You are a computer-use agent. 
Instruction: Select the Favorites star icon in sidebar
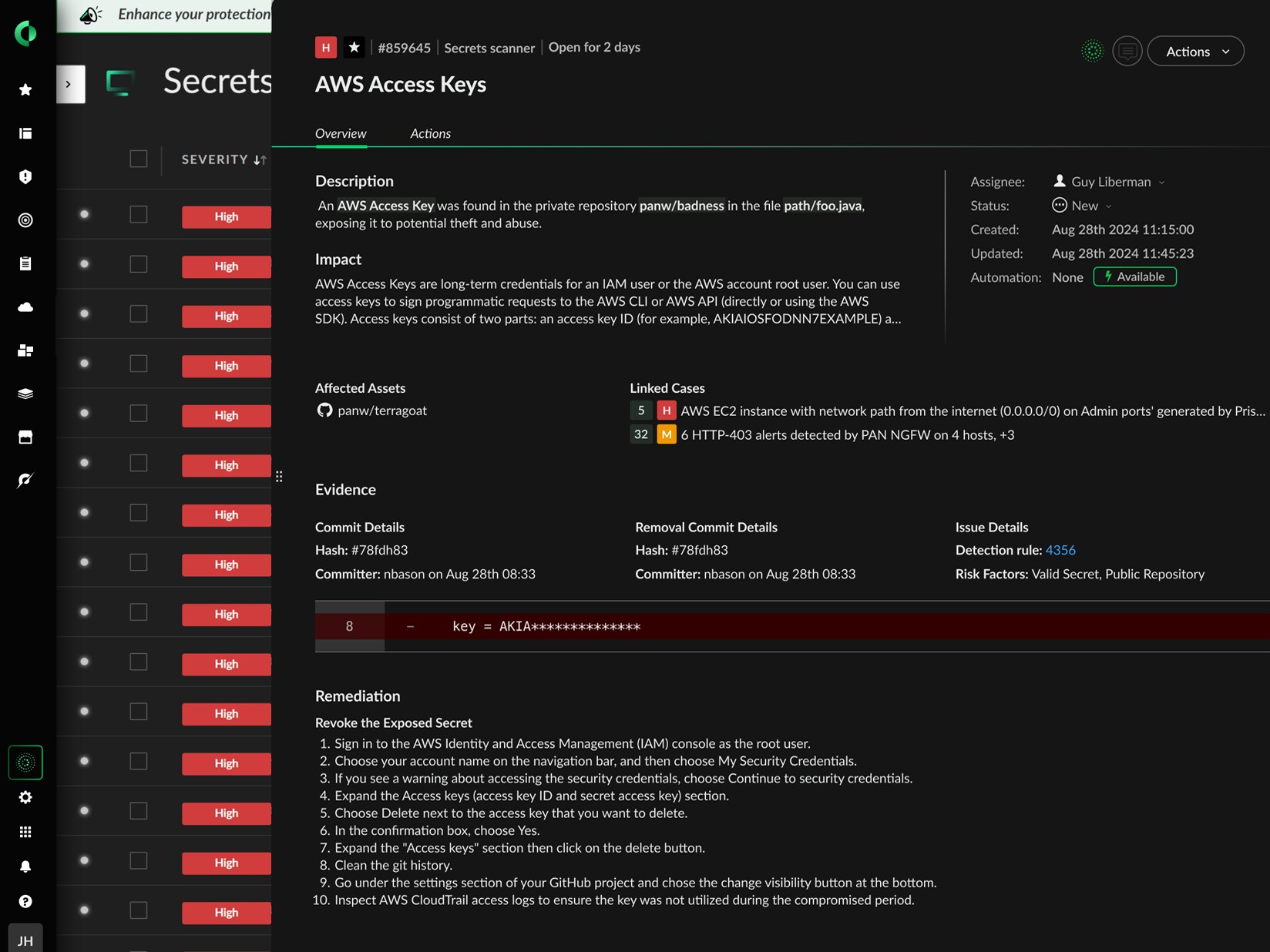pos(25,90)
